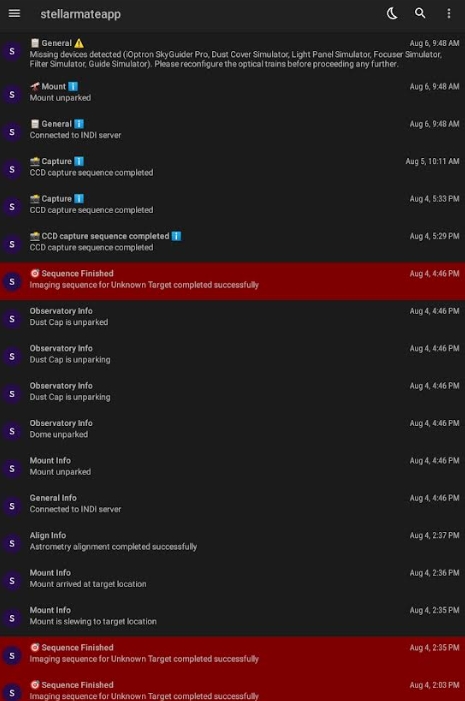Open Connected to INDI server Aug 6 notification
This screenshot has width=465, height=701.
[232, 131]
